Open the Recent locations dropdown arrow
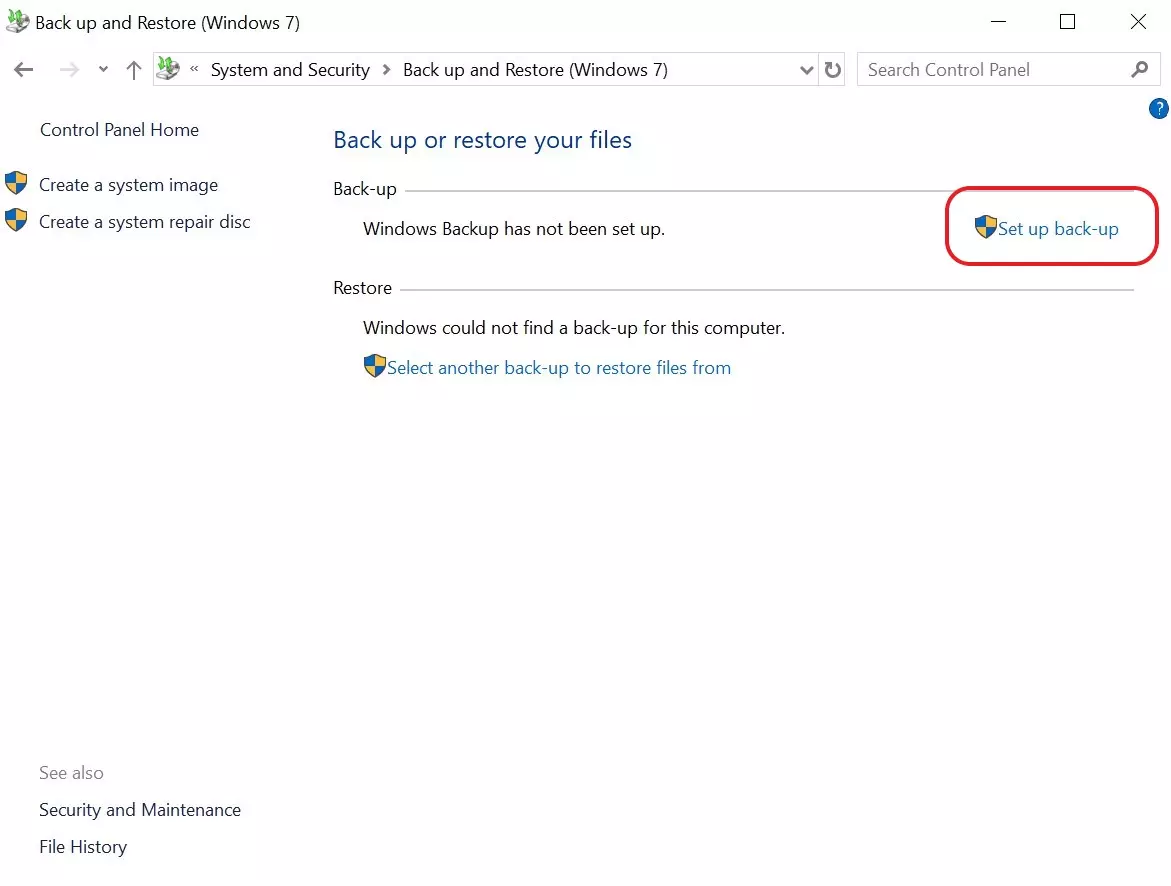Viewport: 1171px width, 886px height. click(103, 70)
